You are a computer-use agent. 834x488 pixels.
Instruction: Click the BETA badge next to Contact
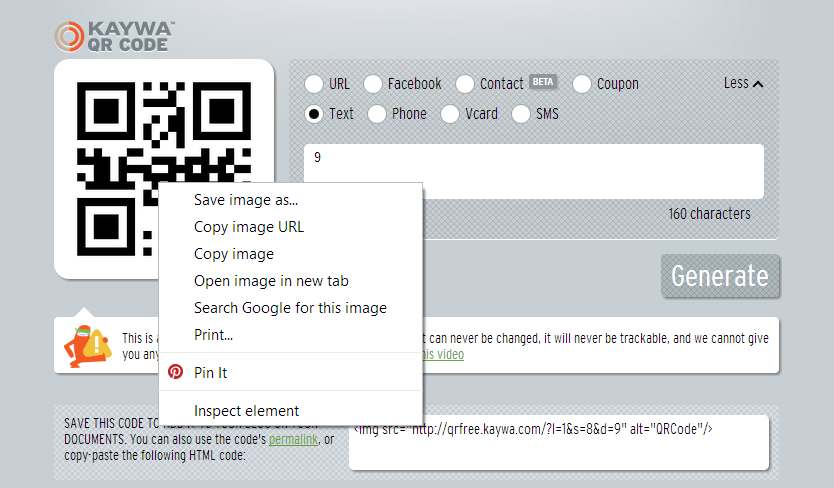click(x=543, y=82)
